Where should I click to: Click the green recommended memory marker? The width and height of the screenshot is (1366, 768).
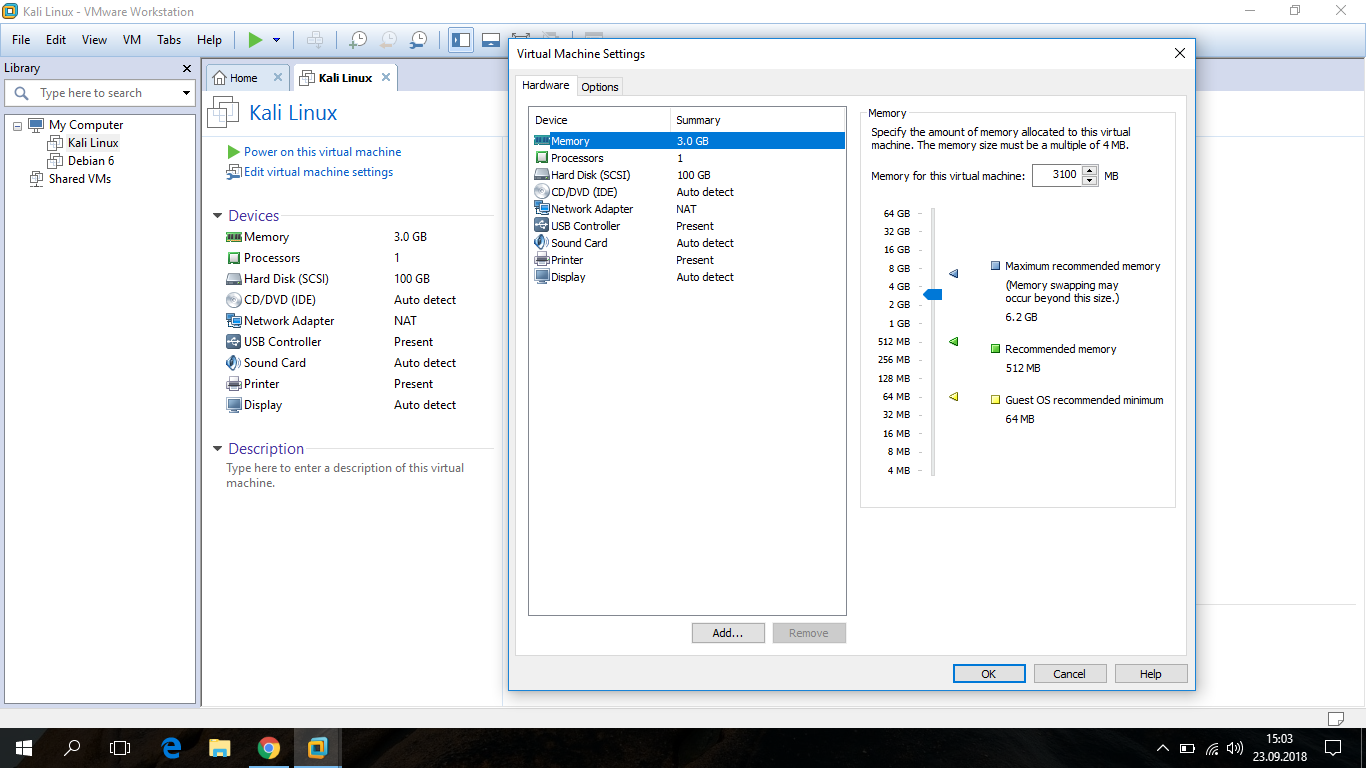pos(953,342)
